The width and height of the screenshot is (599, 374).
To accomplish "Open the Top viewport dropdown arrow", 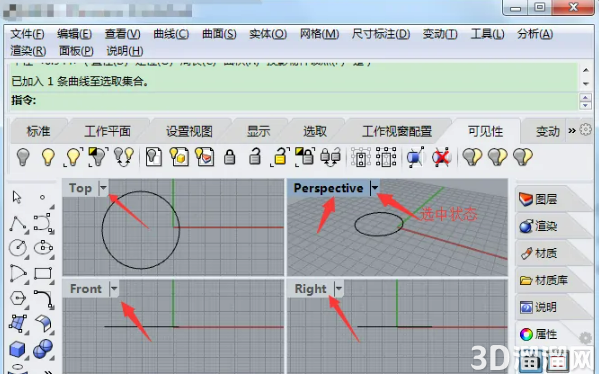I will click(x=104, y=188).
